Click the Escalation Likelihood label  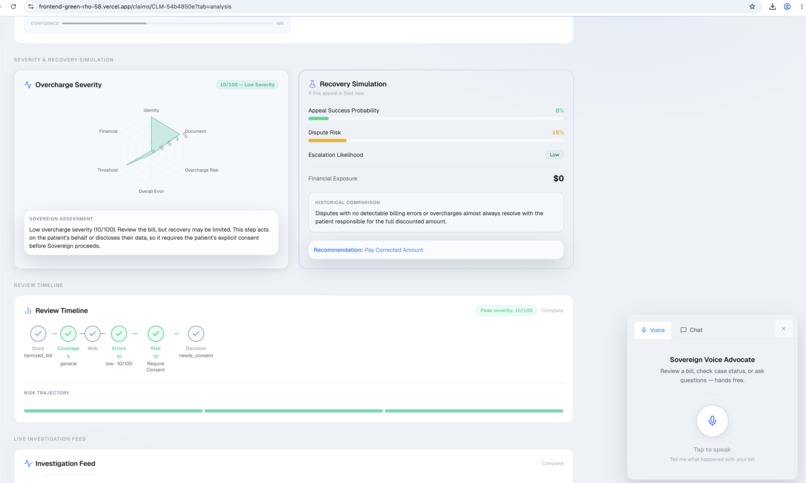[336, 155]
